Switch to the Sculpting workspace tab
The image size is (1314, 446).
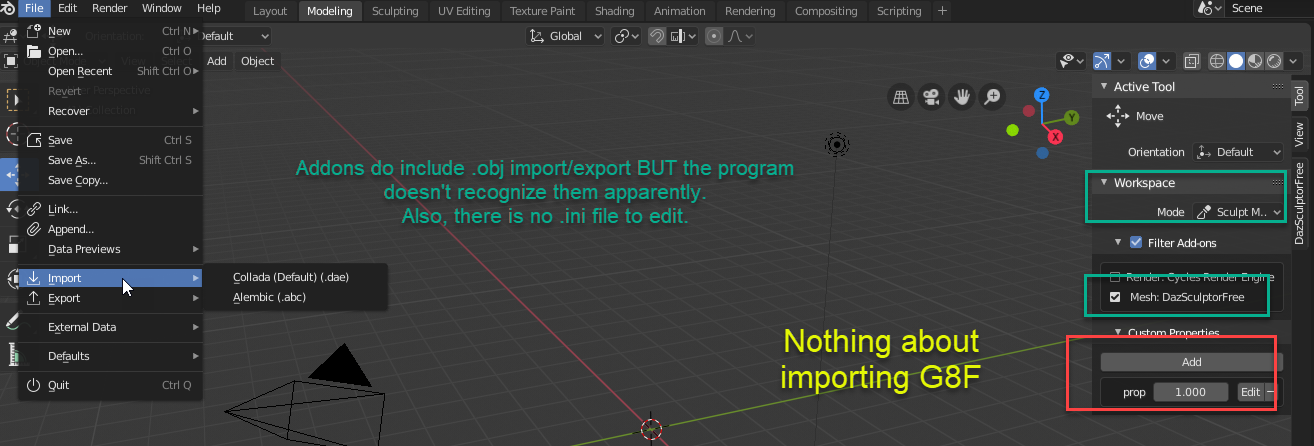[x=395, y=11]
